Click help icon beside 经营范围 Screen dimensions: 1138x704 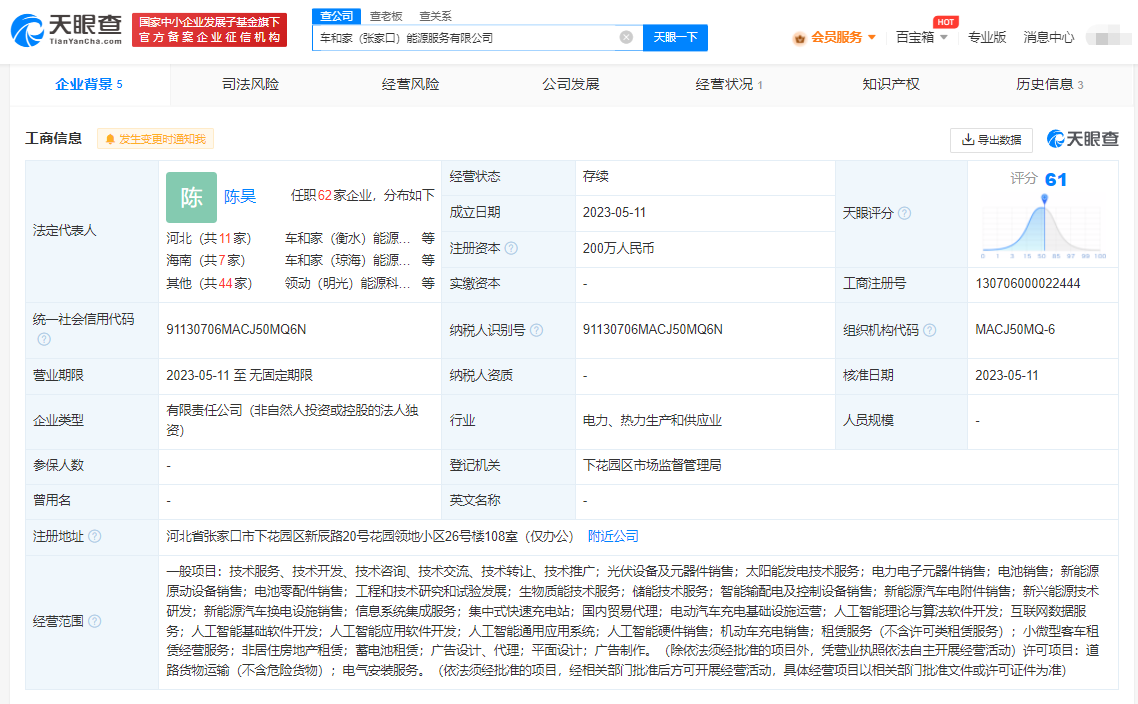[94, 621]
